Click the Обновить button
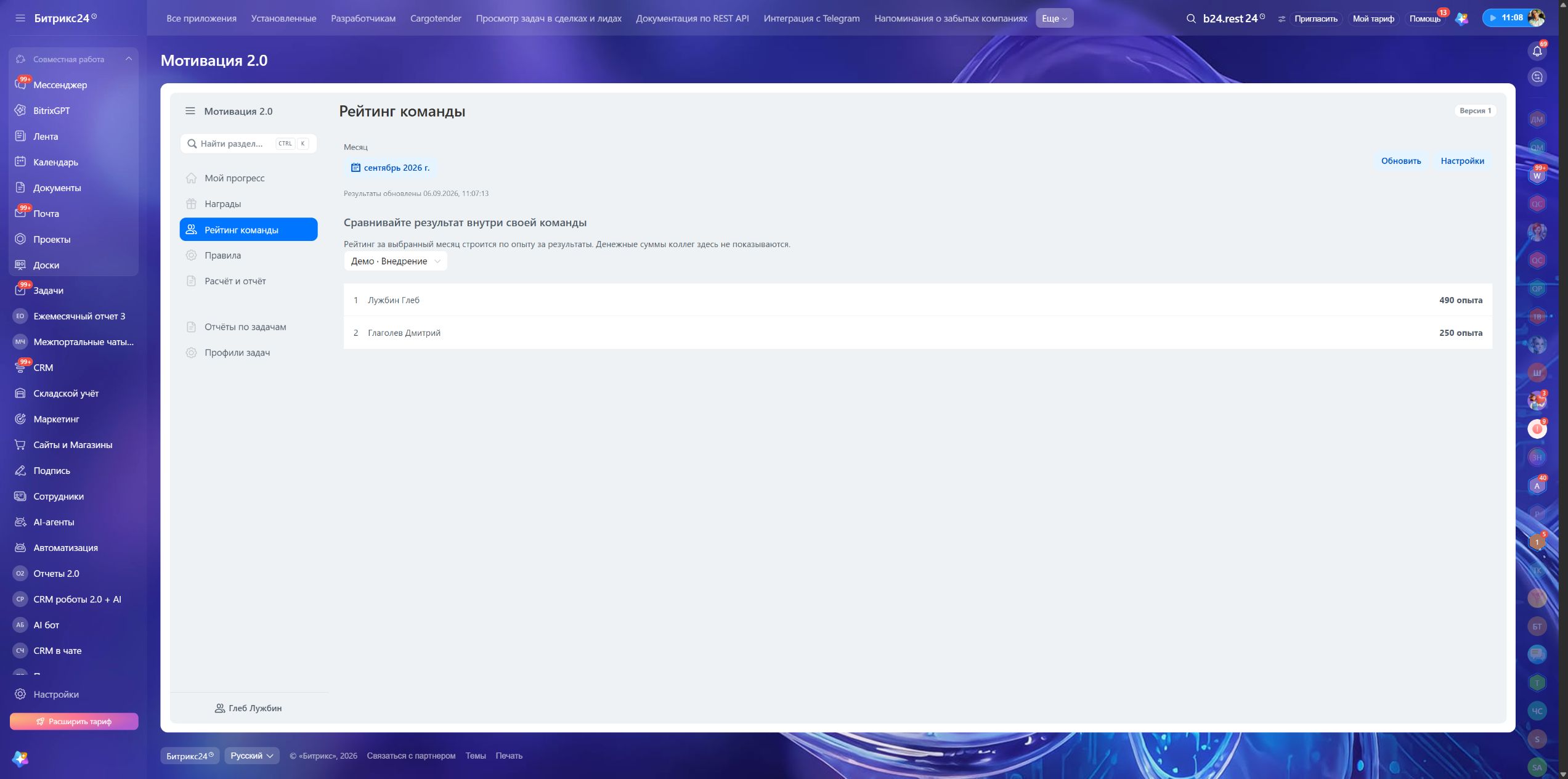This screenshot has height=779, width=1568. pos(1400,161)
